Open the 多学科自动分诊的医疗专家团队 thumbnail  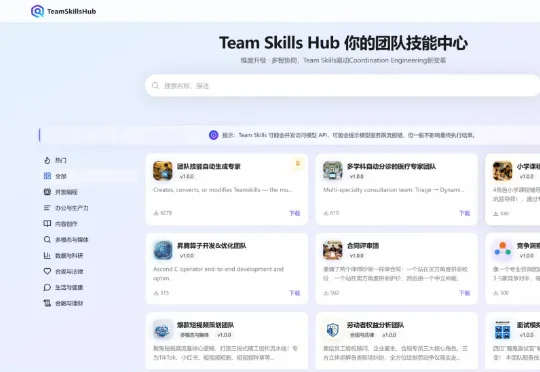coord(333,170)
